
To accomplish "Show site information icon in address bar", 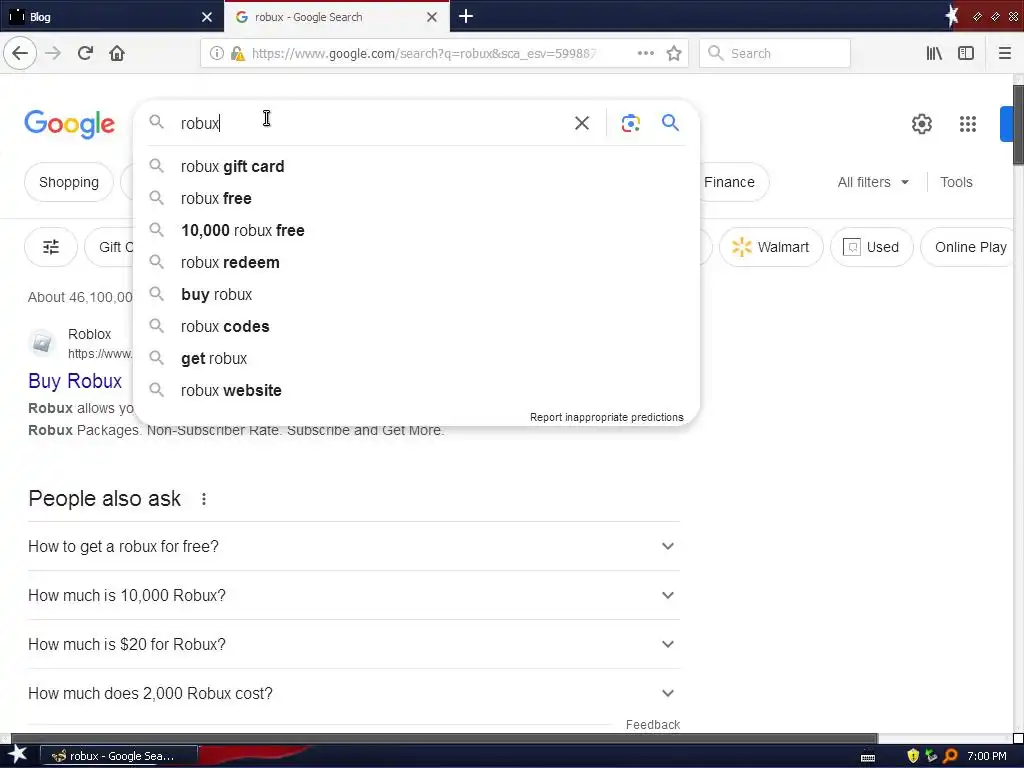I will click(x=216, y=54).
